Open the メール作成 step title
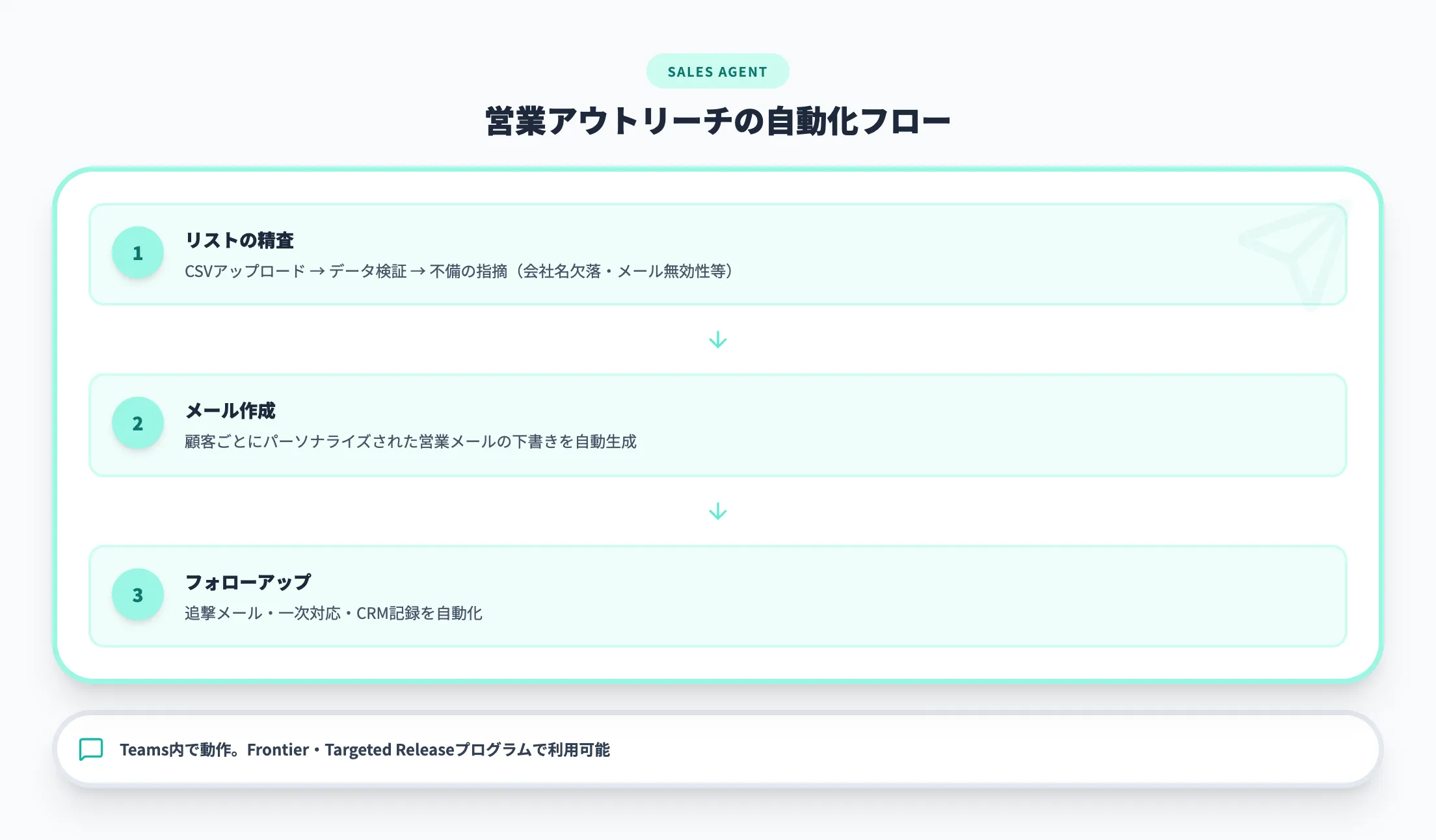This screenshot has width=1436, height=840. click(230, 411)
